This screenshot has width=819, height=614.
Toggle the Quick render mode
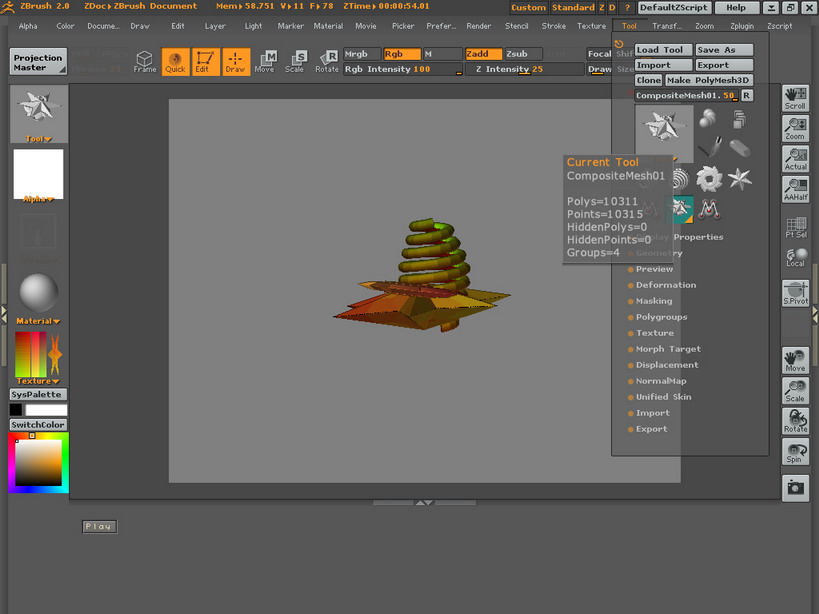(x=173, y=63)
